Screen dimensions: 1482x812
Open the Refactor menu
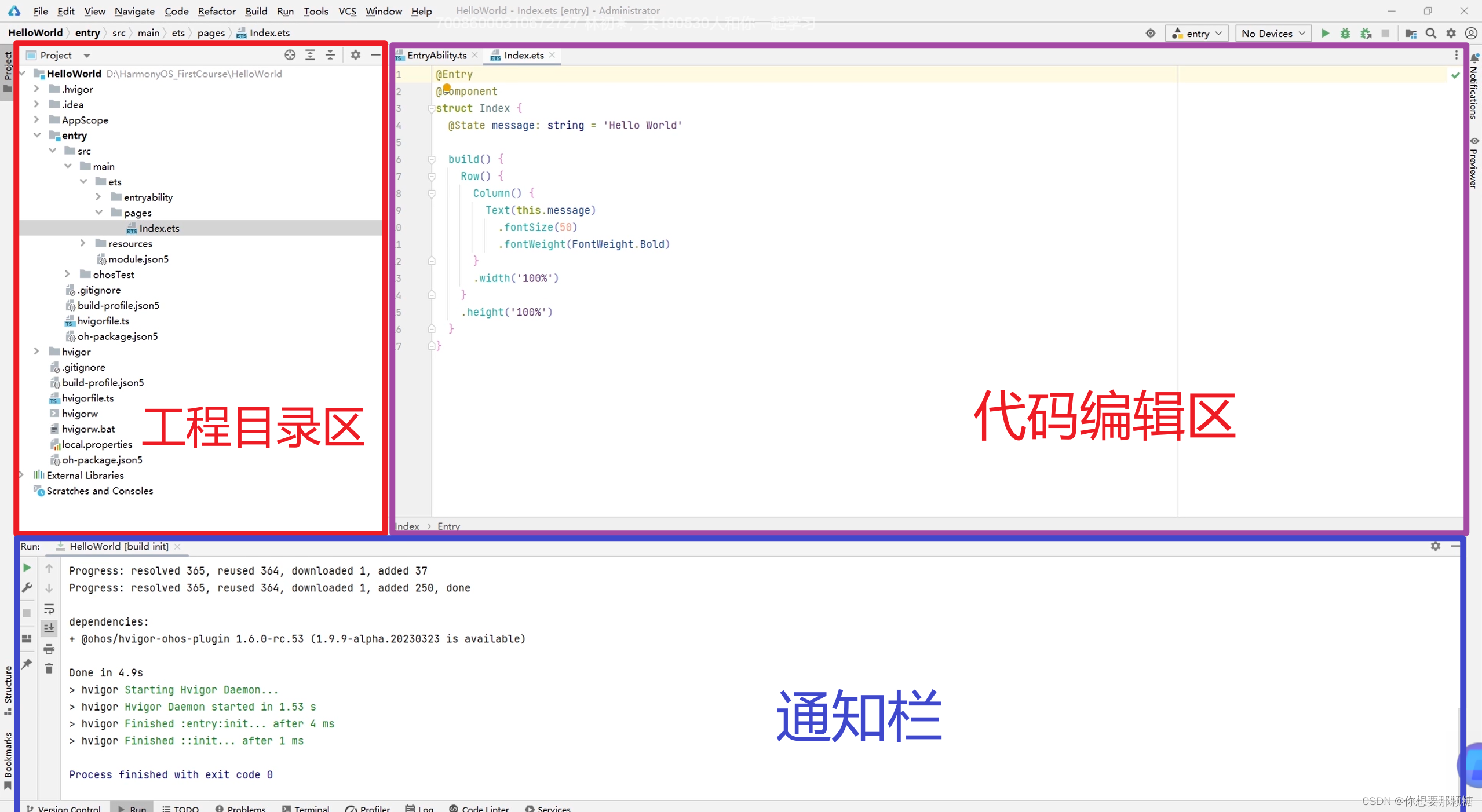point(216,11)
